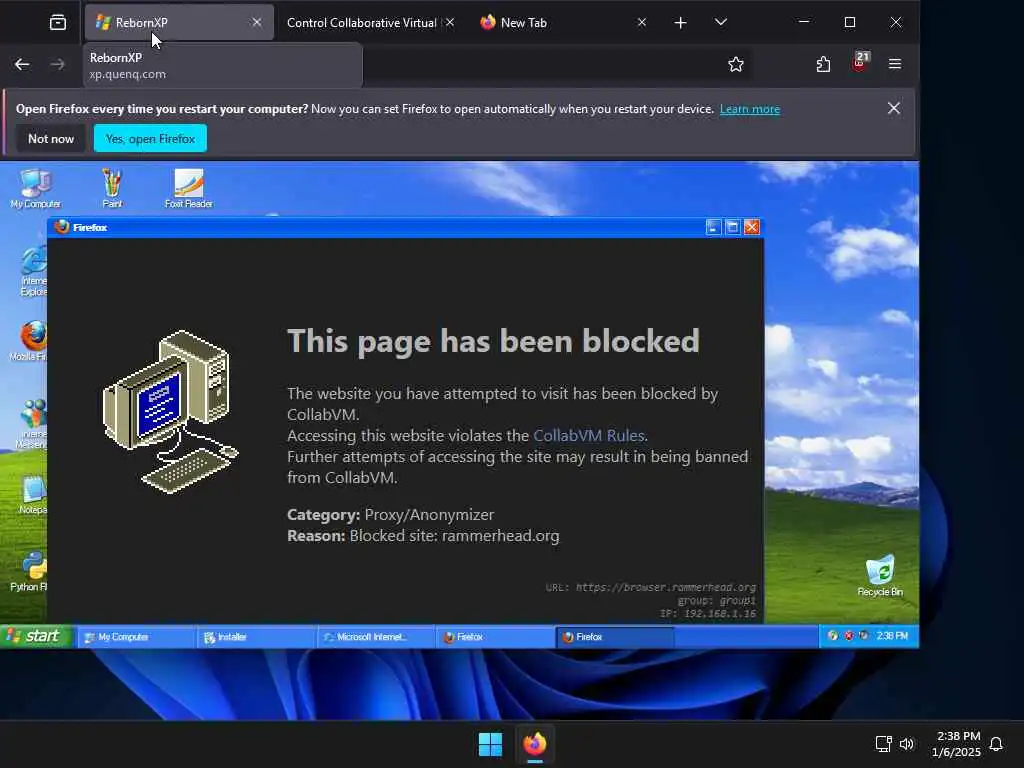The width and height of the screenshot is (1024, 768).
Task: Select My Computer in XP taskbar
Action: [136, 637]
